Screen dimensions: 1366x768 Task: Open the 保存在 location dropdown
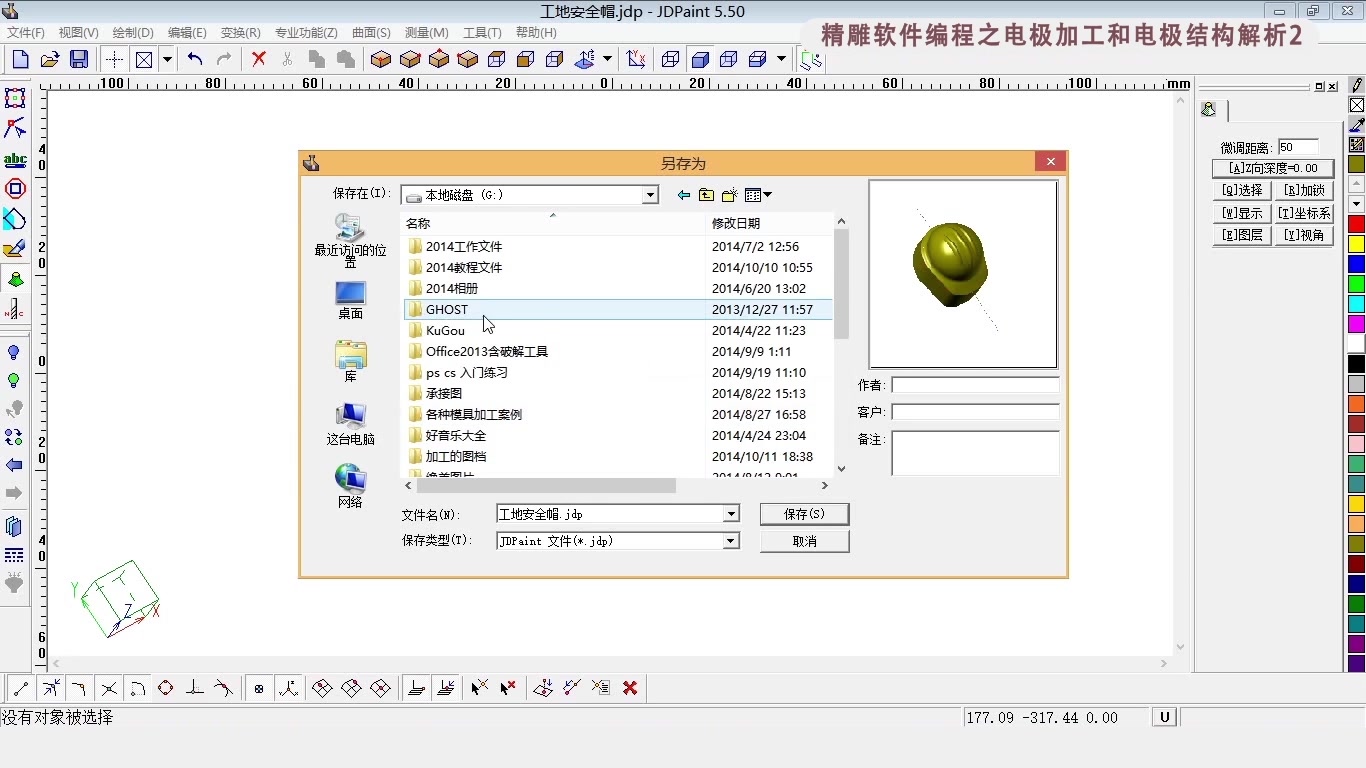pyautogui.click(x=649, y=194)
